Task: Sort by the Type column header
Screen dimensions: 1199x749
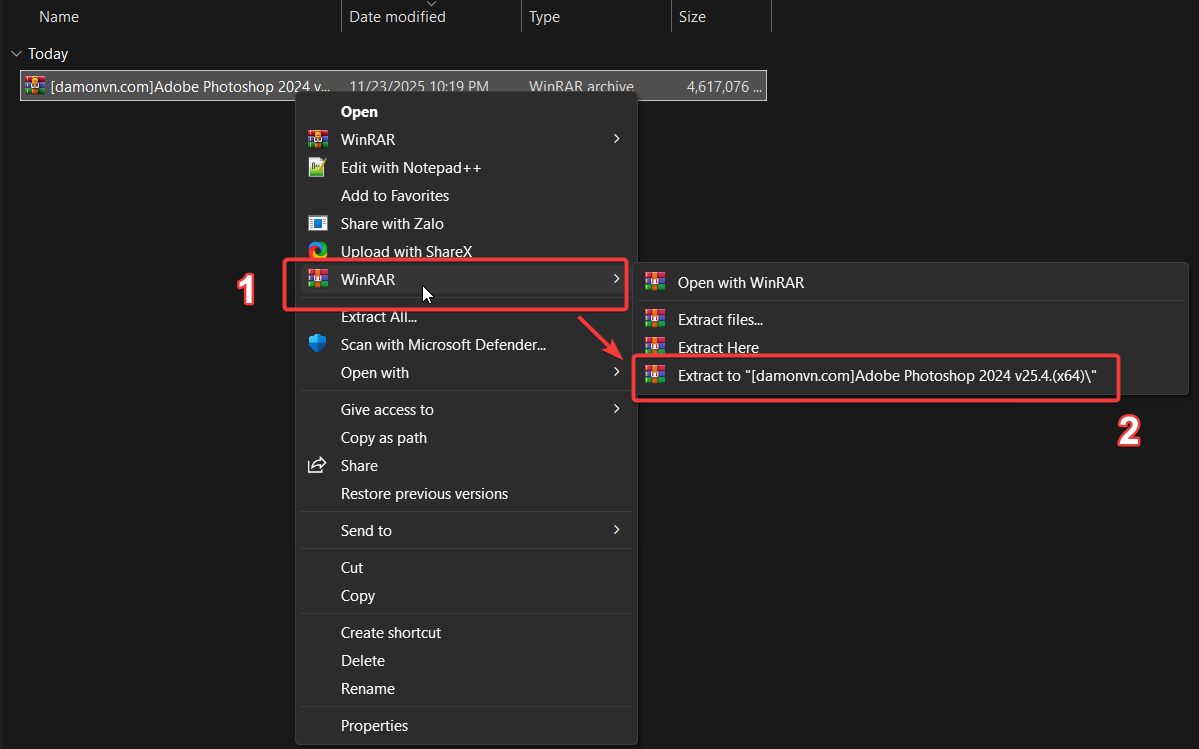Action: point(544,17)
